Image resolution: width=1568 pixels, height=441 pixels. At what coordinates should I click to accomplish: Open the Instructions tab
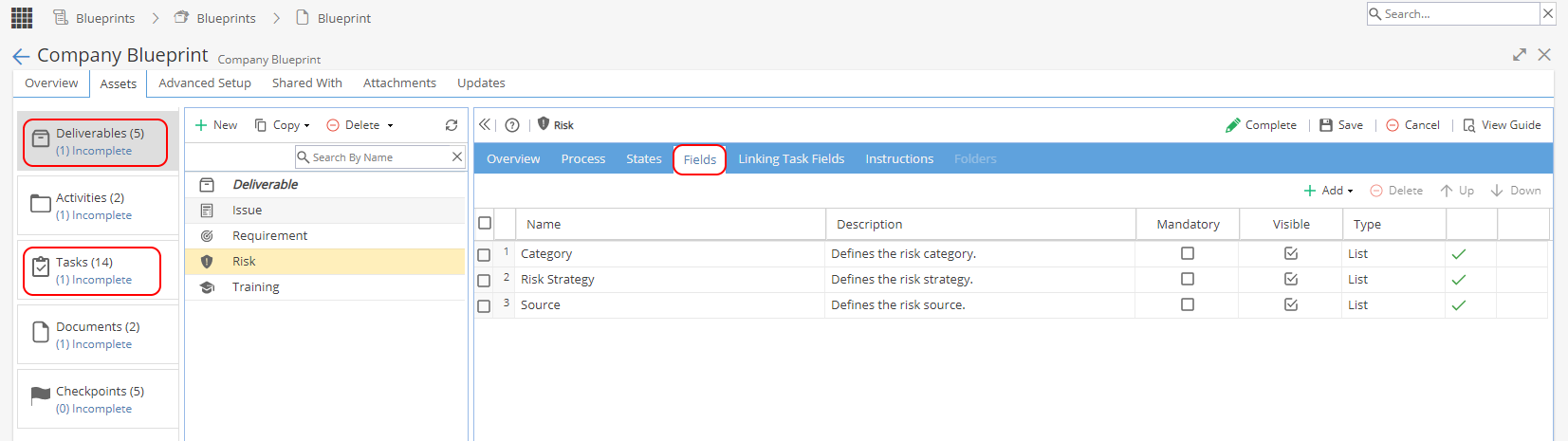point(899,159)
